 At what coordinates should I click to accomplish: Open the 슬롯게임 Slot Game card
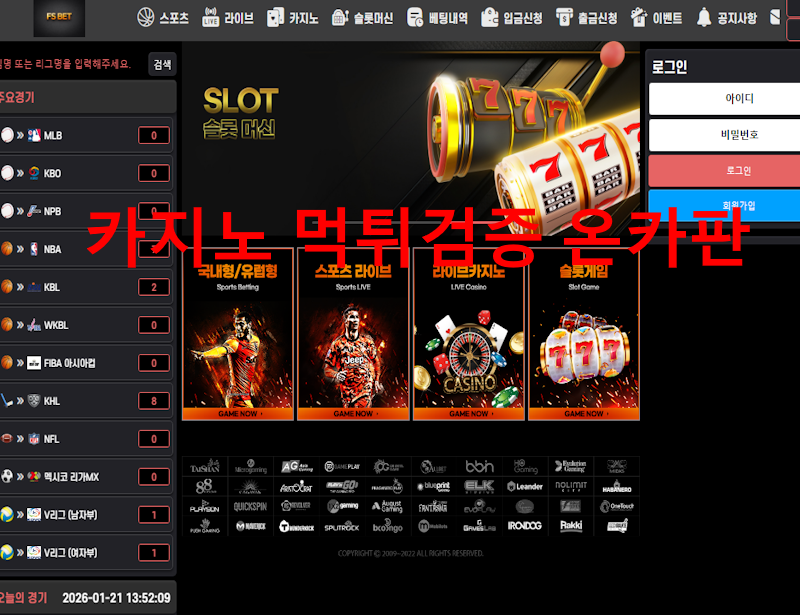584,334
